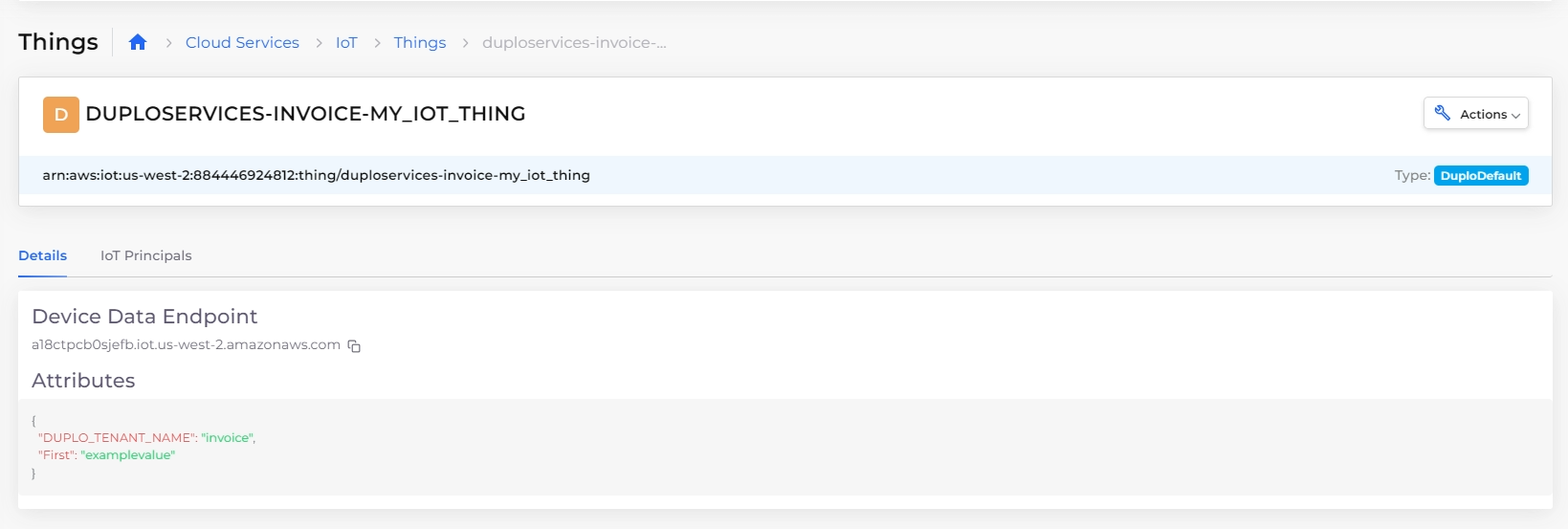Navigate to IoT breadcrumb link

coord(346,42)
